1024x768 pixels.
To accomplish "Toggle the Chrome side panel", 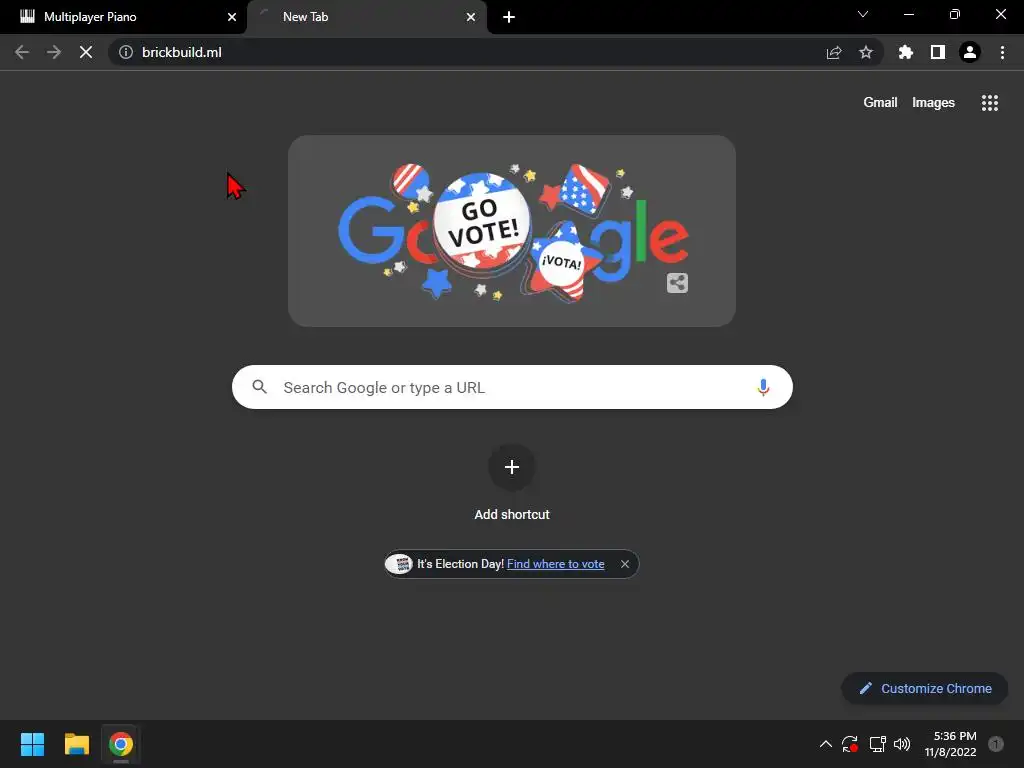I will coord(938,52).
